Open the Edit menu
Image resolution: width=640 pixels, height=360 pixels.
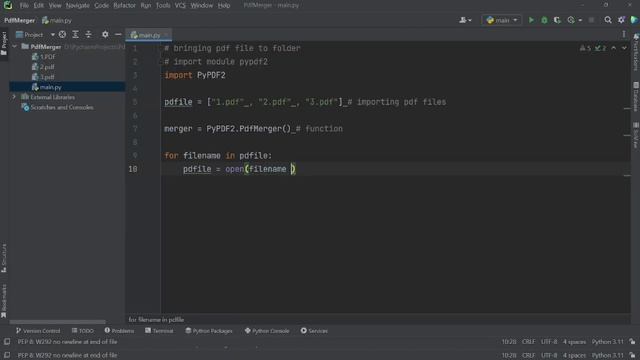[39, 5]
